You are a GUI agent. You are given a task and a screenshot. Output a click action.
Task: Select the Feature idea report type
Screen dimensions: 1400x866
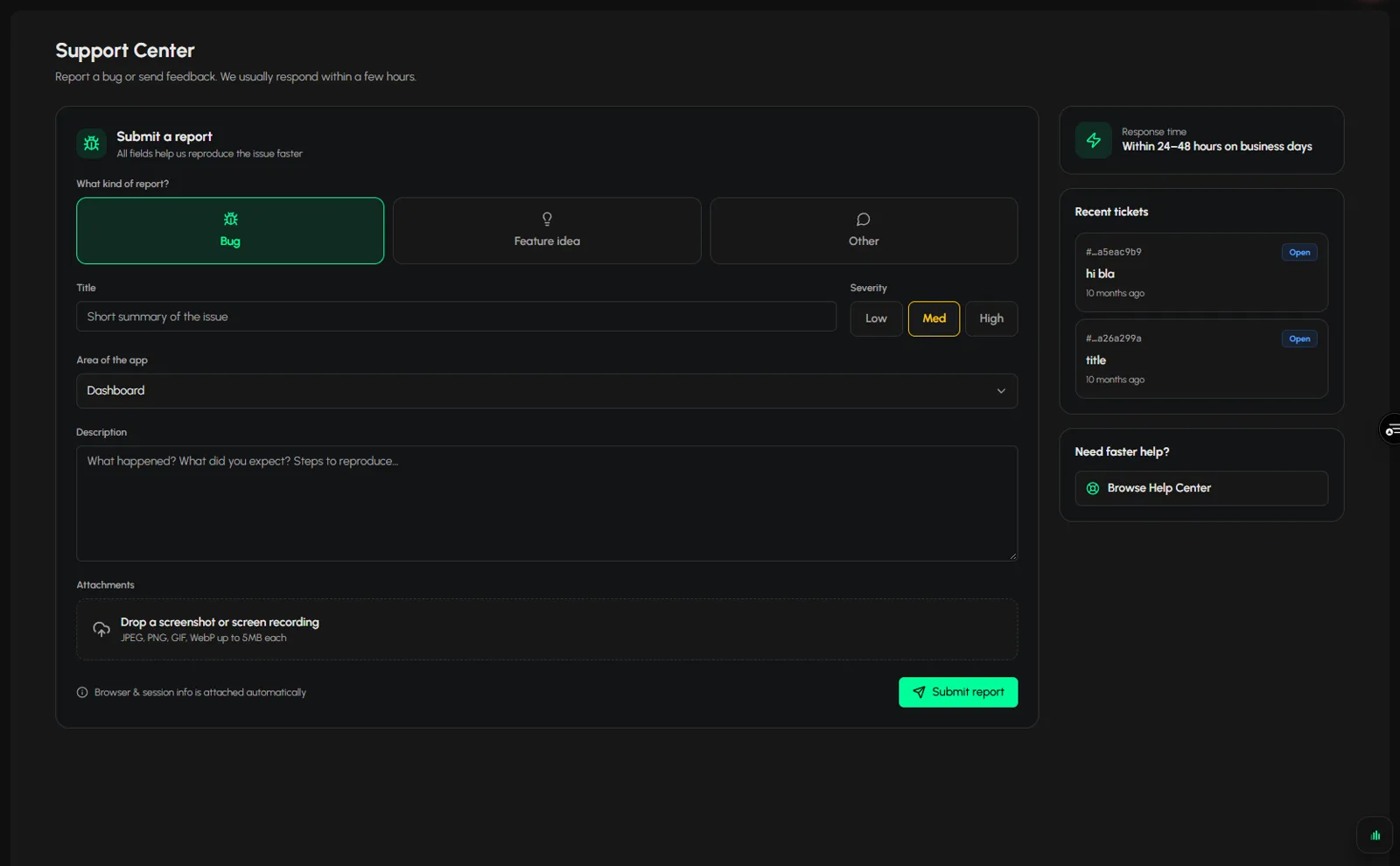pyautogui.click(x=547, y=231)
